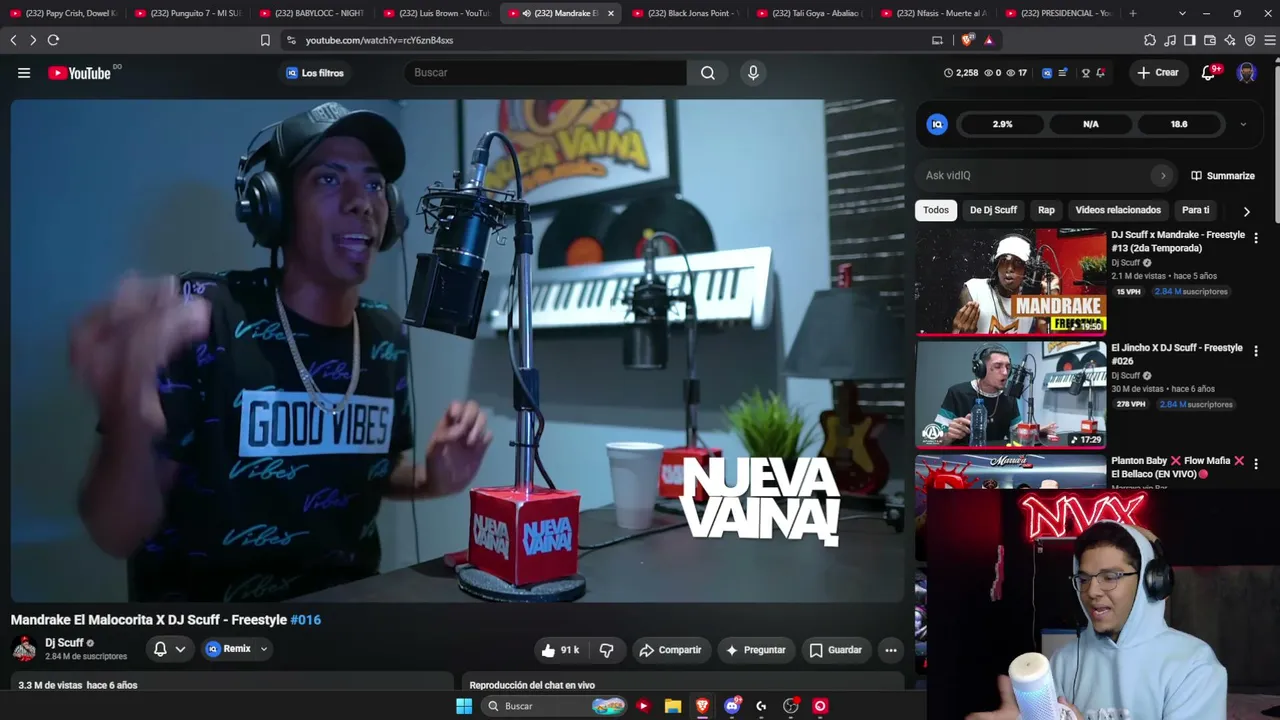The image size is (1280, 720).
Task: Go to the YouTube home logo
Action: tap(79, 73)
